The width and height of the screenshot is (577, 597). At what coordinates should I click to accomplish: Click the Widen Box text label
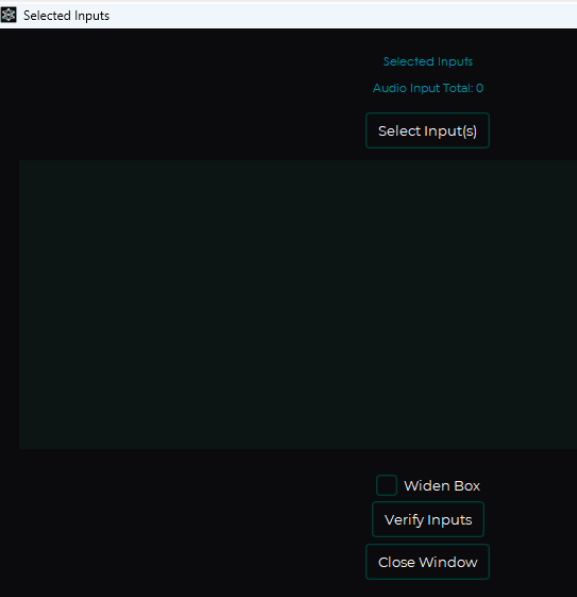[x=442, y=486]
